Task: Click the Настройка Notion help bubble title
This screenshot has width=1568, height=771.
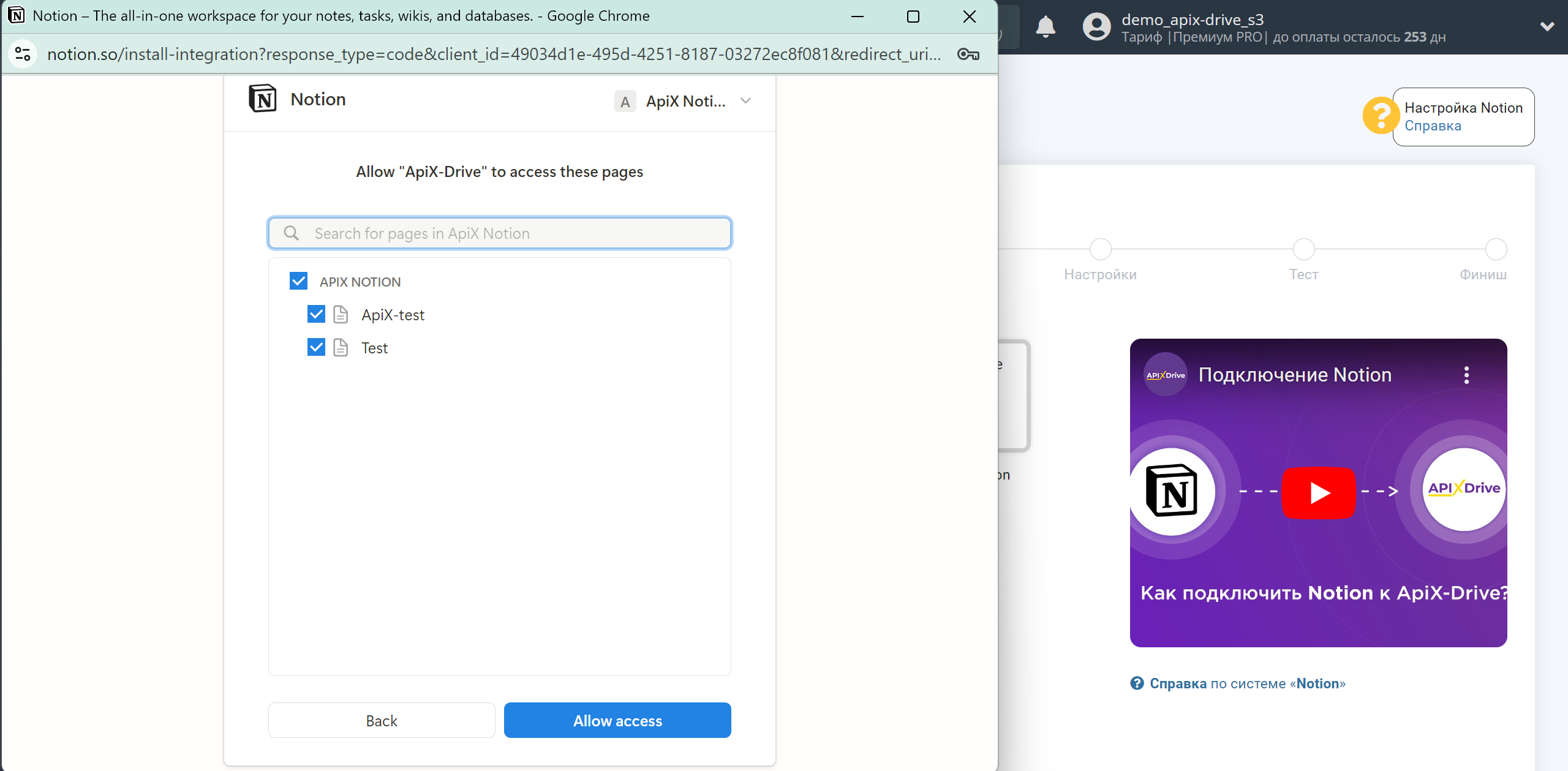Action: [x=1463, y=108]
